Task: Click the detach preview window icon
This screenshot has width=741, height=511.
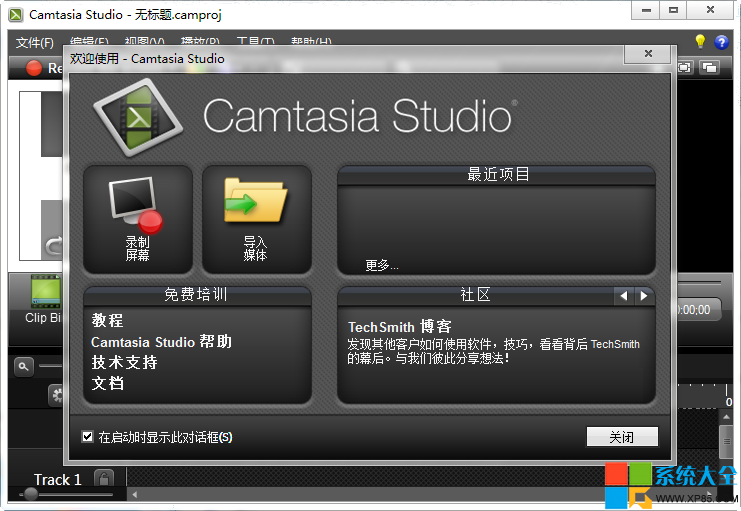Action: 709,68
